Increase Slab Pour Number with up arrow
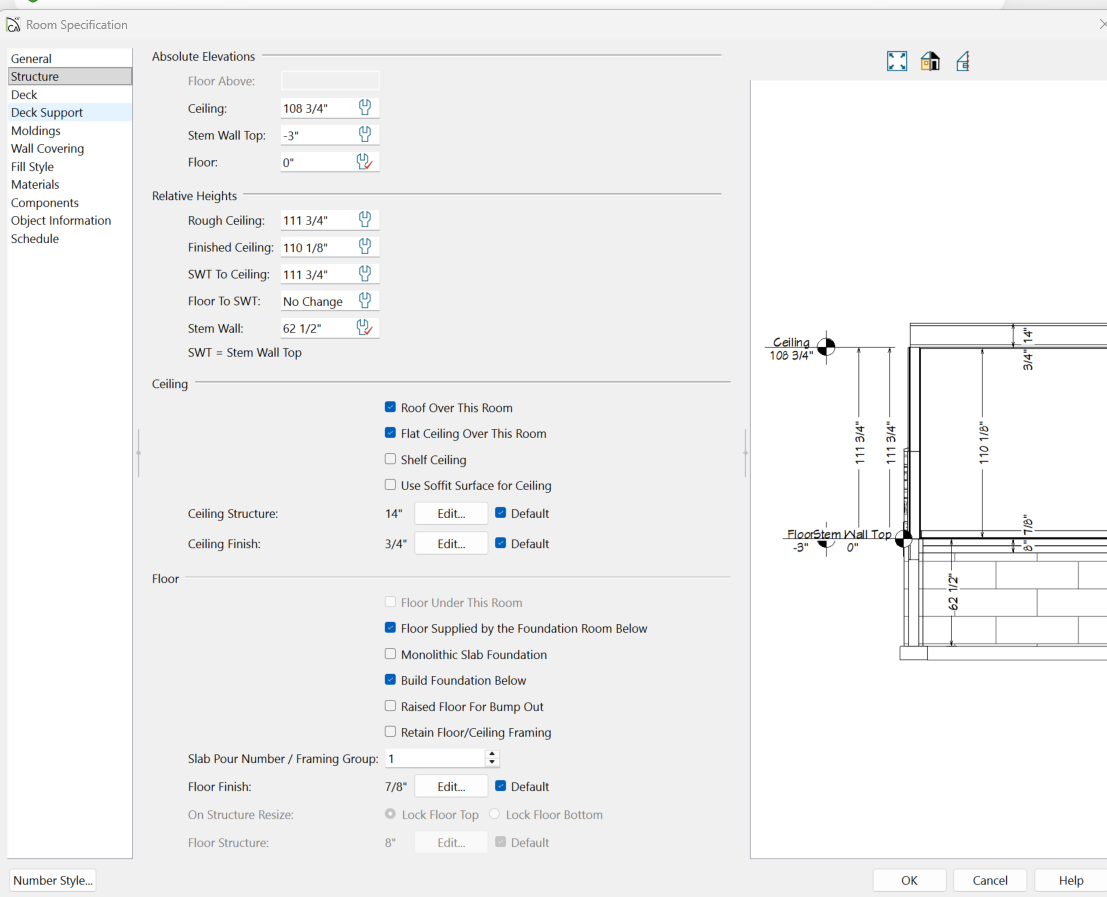 tap(491, 755)
